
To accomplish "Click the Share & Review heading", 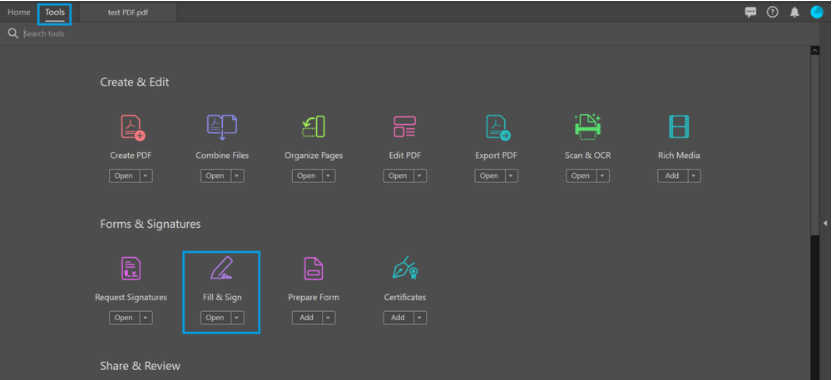I will coord(140,366).
